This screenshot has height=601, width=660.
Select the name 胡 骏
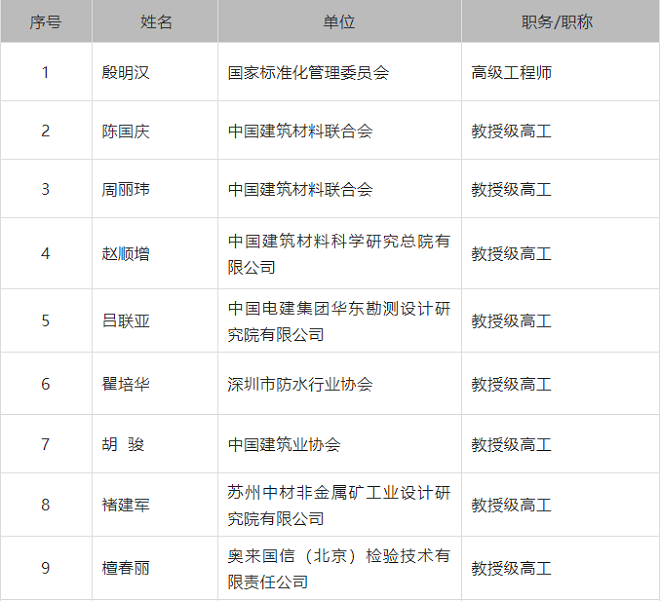click(x=123, y=444)
